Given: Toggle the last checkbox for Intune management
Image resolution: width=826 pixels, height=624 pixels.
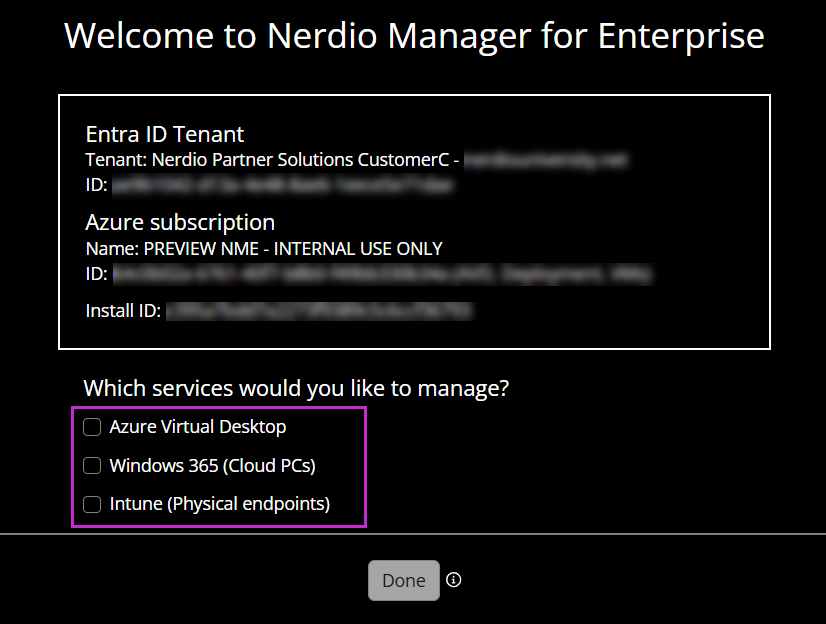Looking at the screenshot, I should tap(92, 504).
